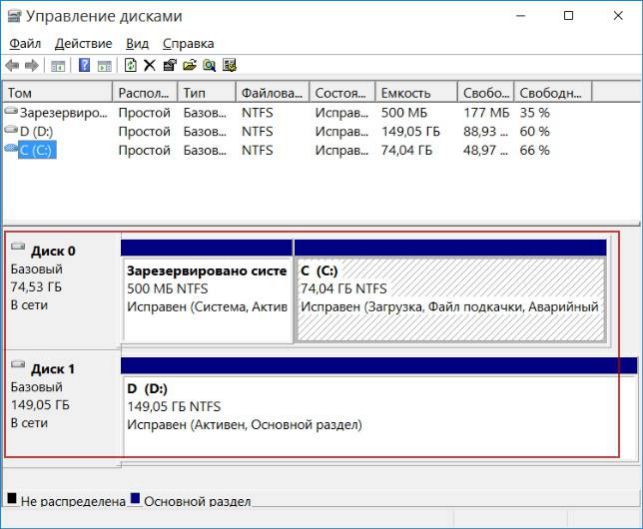
Task: Click the 66 % free space value
Action: coord(534,150)
